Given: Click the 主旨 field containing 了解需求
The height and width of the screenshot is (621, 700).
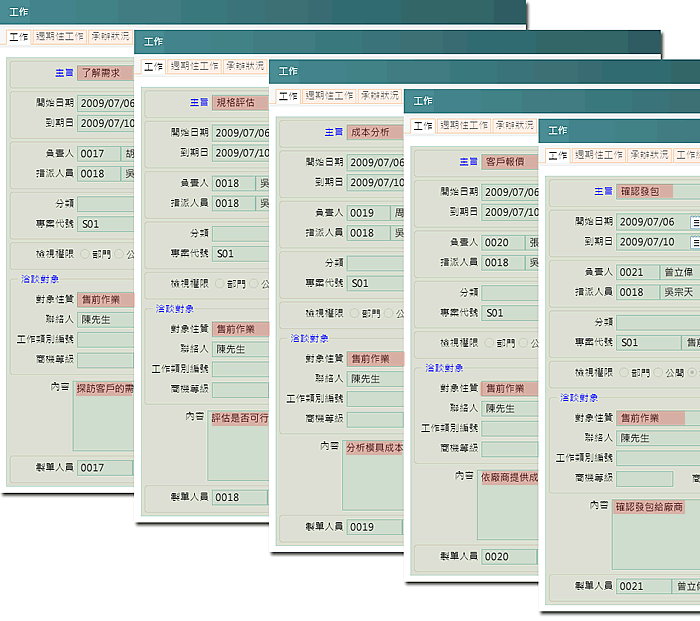Looking at the screenshot, I should [105, 73].
